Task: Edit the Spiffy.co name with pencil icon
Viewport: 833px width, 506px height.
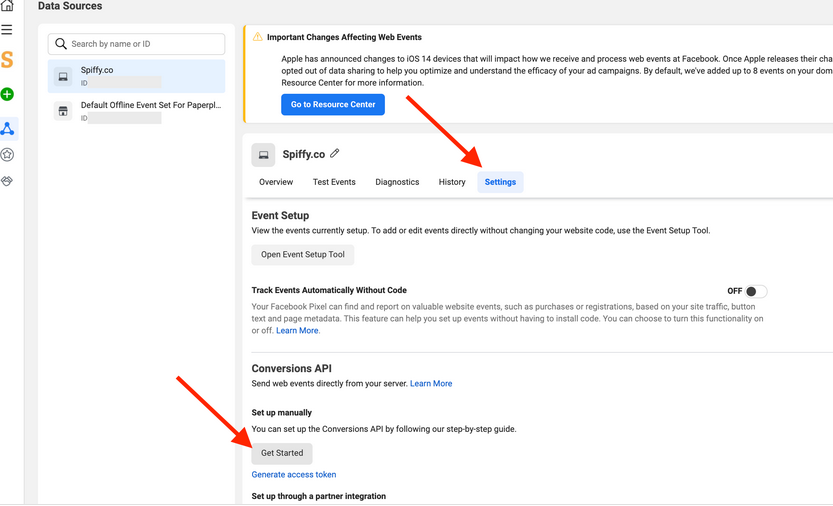Action: click(x=334, y=154)
